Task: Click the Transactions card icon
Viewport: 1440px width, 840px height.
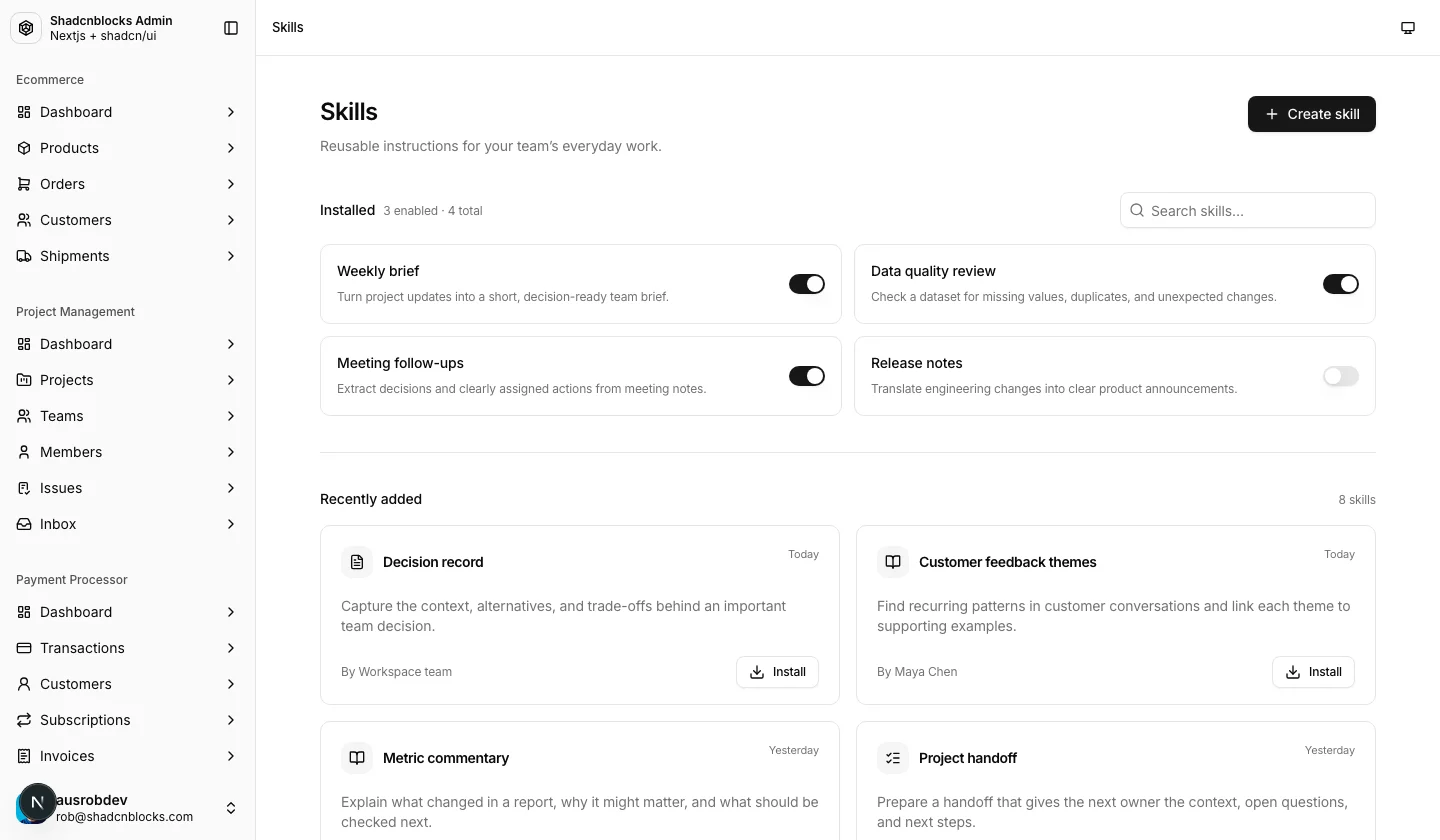Action: click(24, 648)
